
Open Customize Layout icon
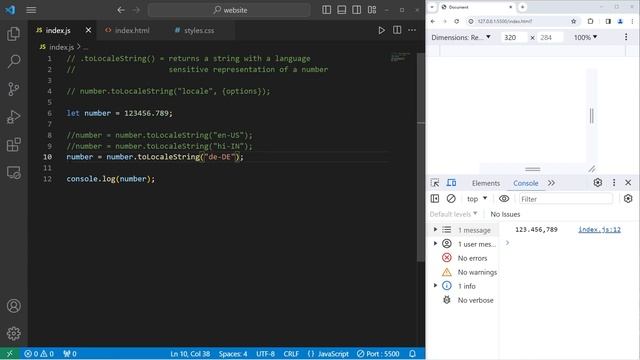(372, 10)
